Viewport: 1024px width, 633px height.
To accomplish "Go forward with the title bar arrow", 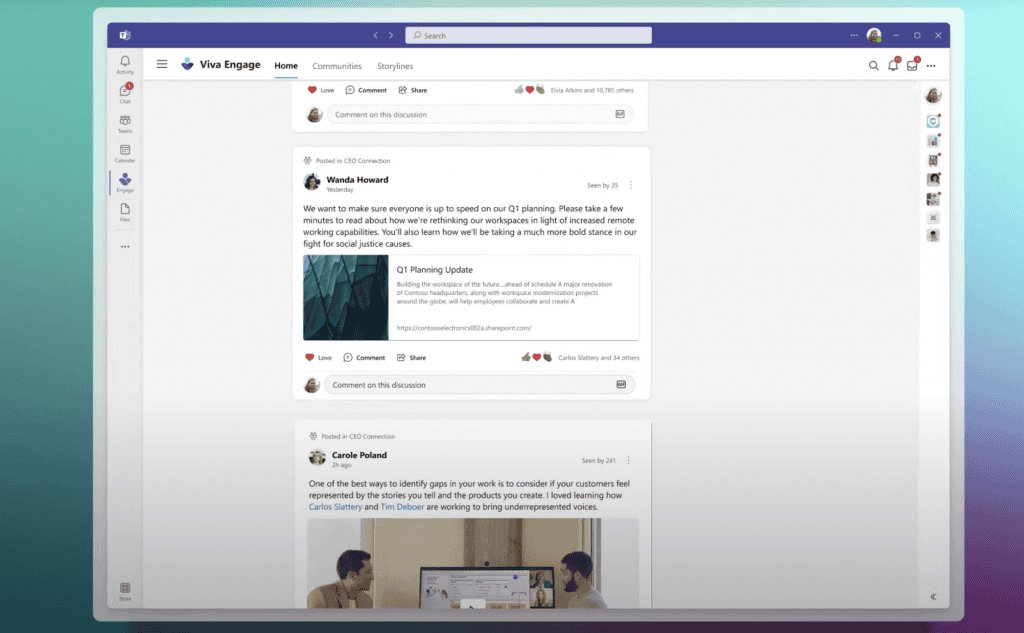I will tap(391, 35).
